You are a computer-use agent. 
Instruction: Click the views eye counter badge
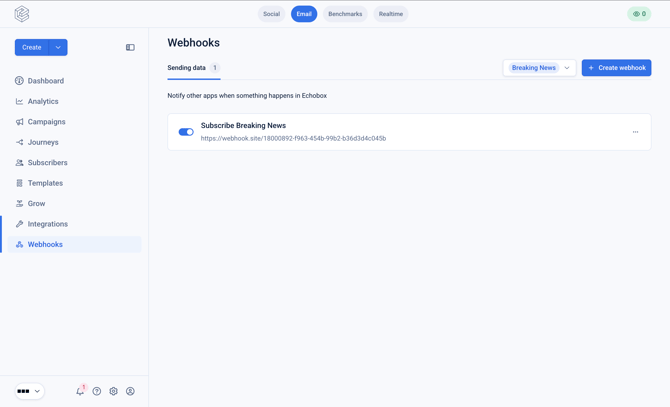pyautogui.click(x=639, y=14)
